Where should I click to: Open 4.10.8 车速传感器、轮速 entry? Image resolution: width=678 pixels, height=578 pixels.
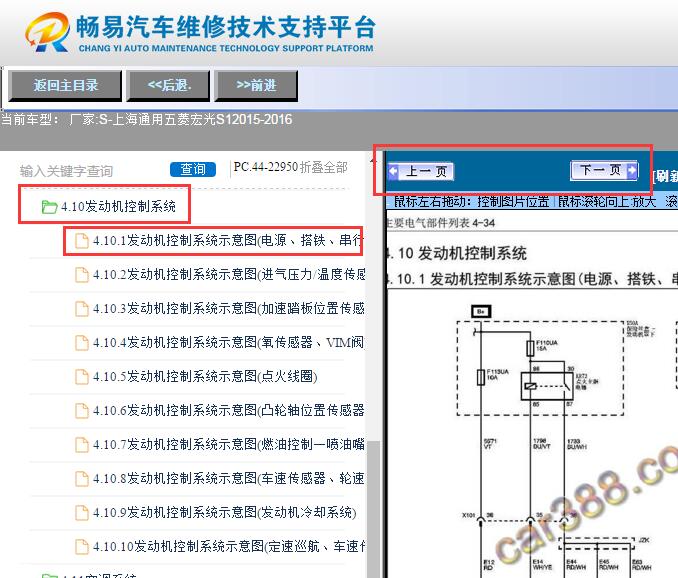tap(228, 479)
